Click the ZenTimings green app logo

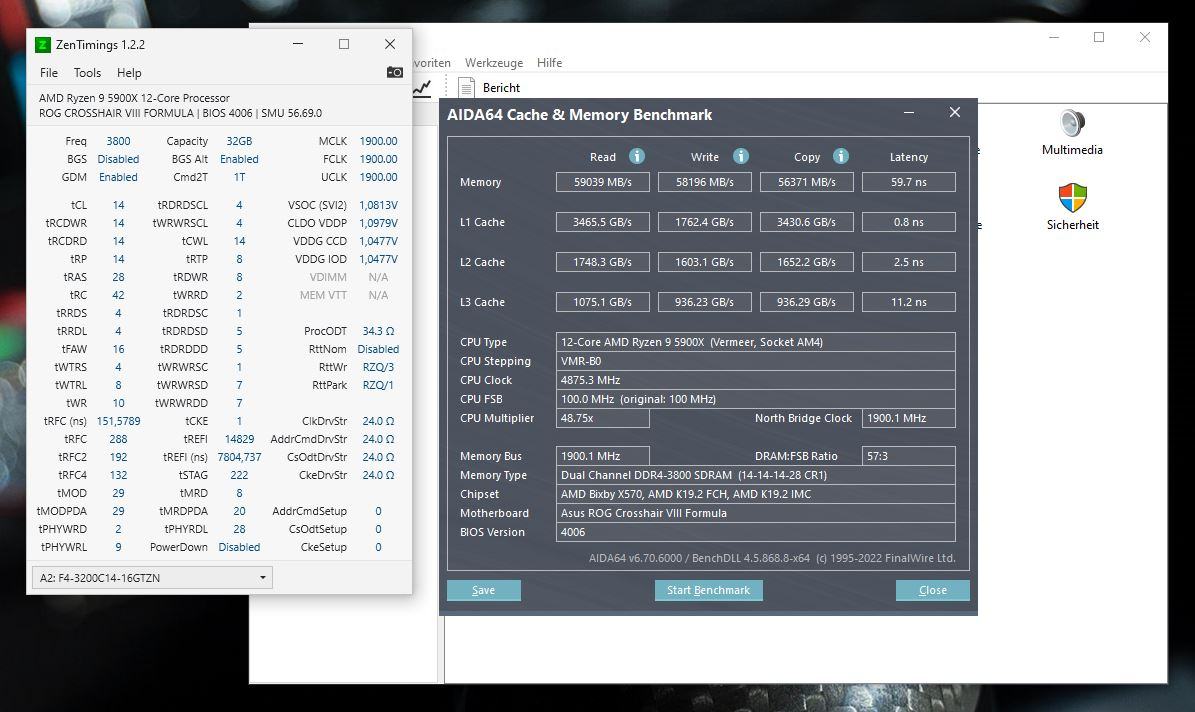point(43,44)
